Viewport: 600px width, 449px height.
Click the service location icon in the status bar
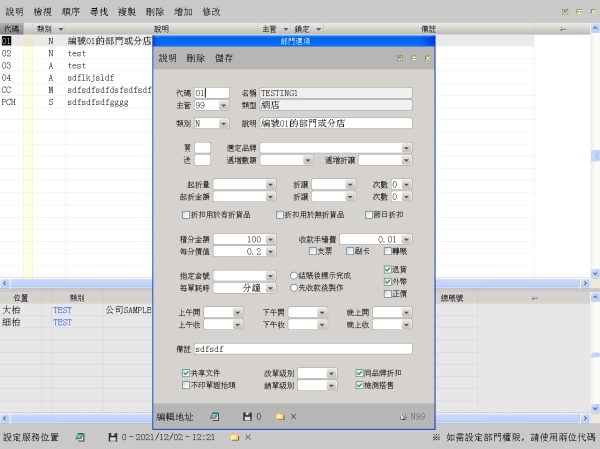(x=81, y=438)
